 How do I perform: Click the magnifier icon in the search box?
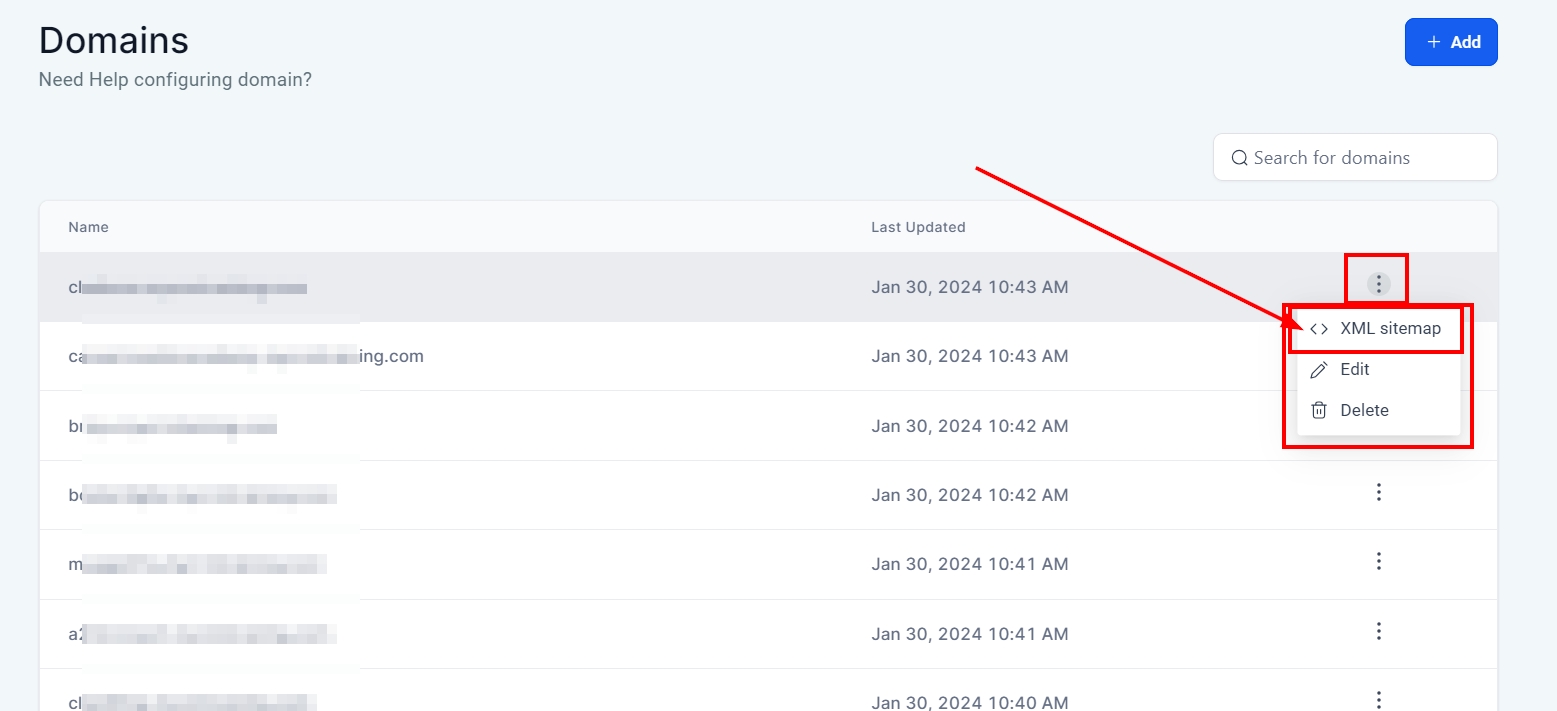[x=1239, y=158]
